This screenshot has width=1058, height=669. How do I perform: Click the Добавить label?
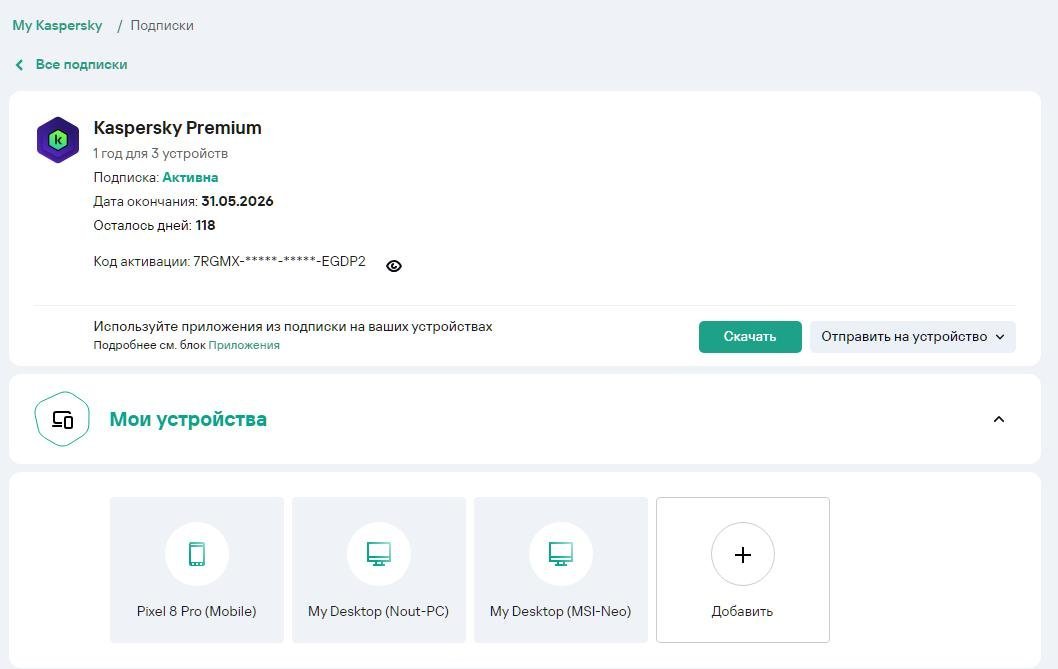pyautogui.click(x=742, y=612)
